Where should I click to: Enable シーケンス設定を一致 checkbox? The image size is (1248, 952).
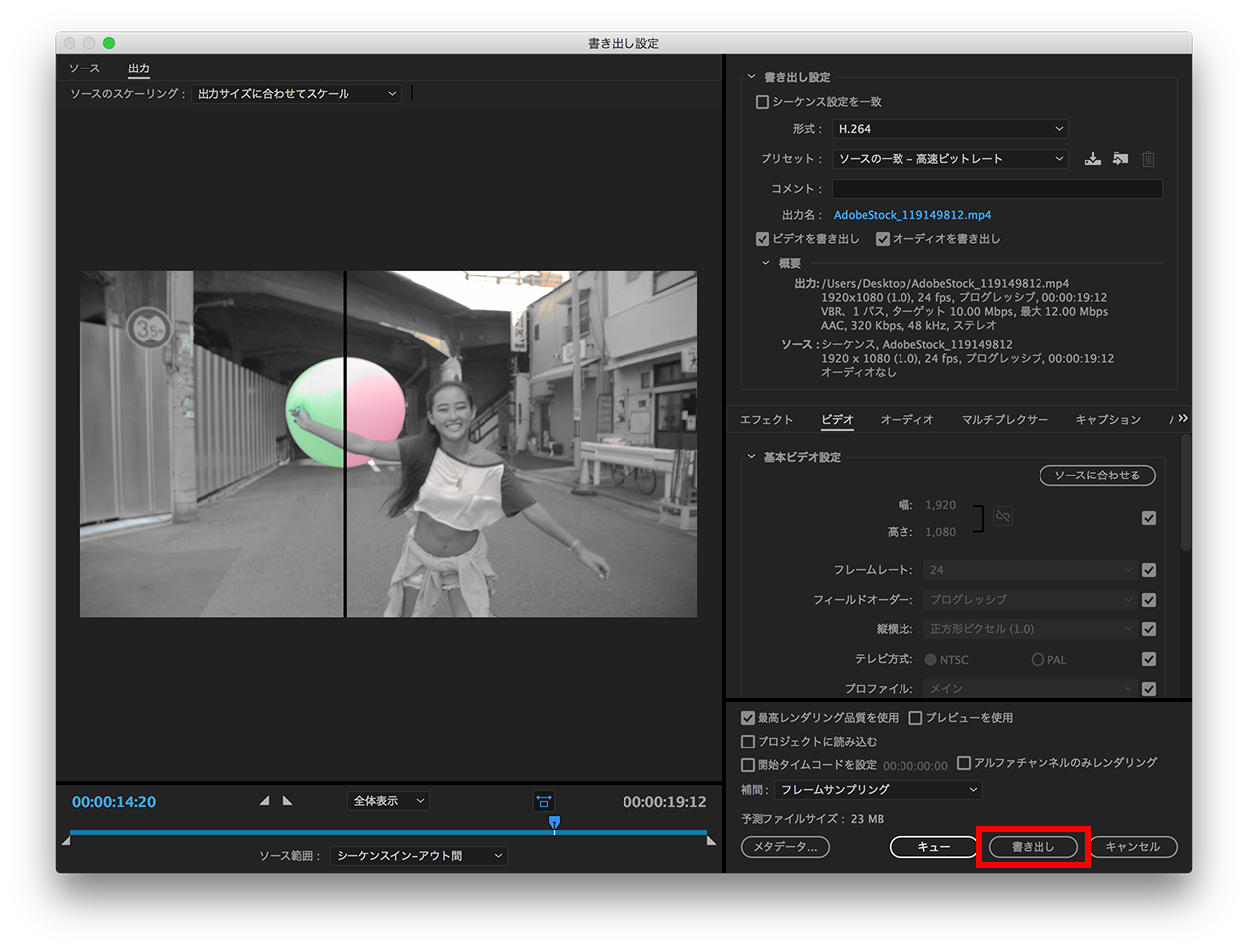click(763, 102)
